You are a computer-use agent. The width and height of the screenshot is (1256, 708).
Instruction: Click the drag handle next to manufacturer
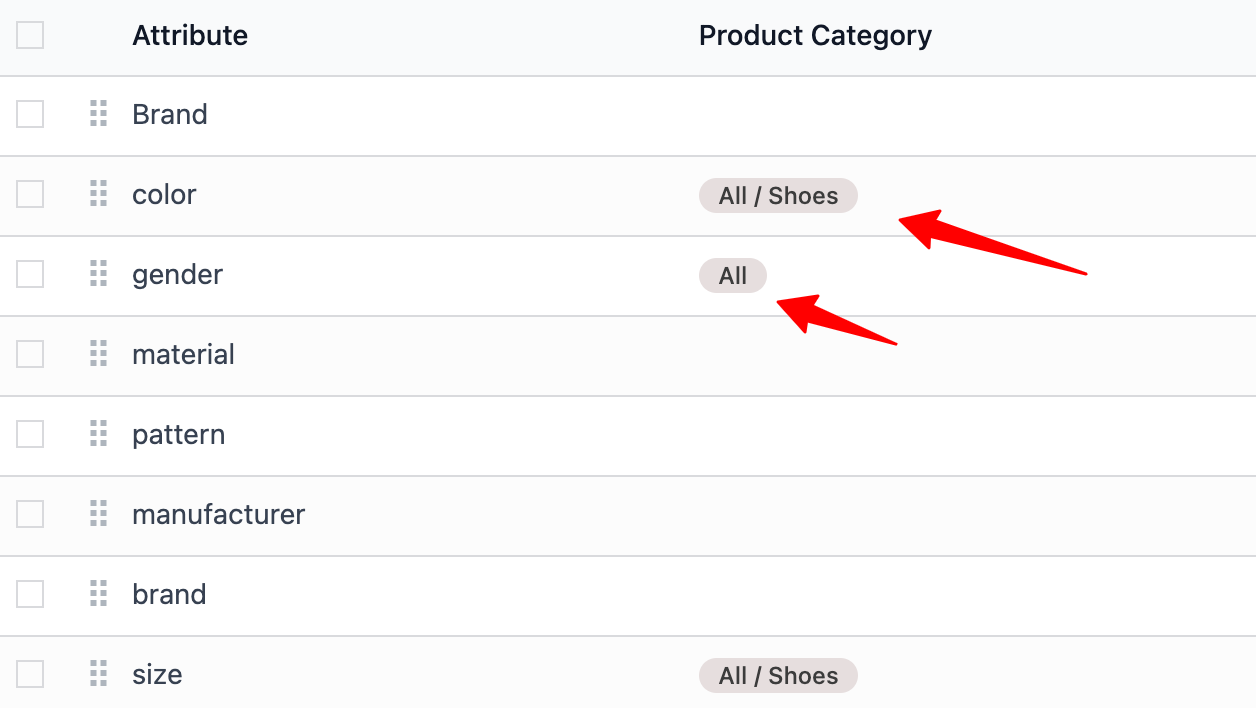[x=98, y=514]
